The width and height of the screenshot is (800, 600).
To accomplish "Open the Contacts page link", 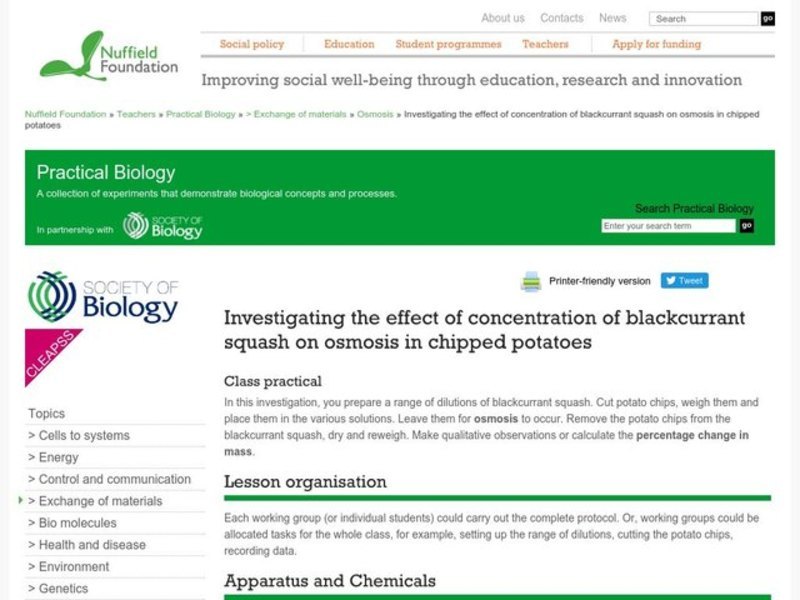I will [562, 17].
